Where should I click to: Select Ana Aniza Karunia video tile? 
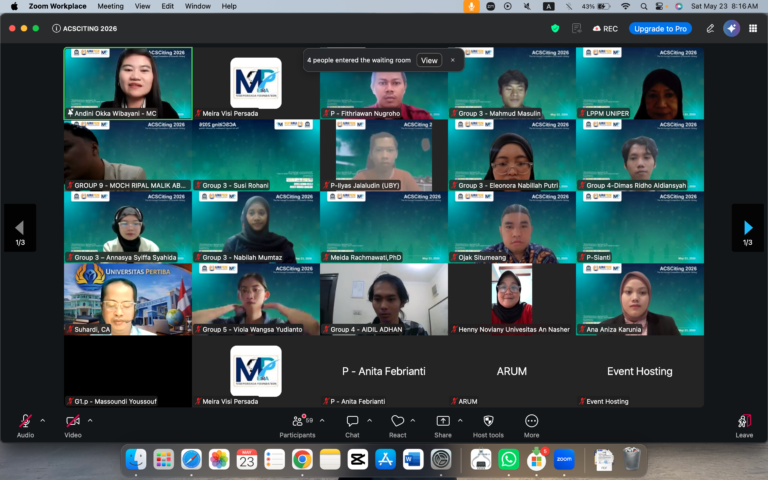tap(640, 299)
